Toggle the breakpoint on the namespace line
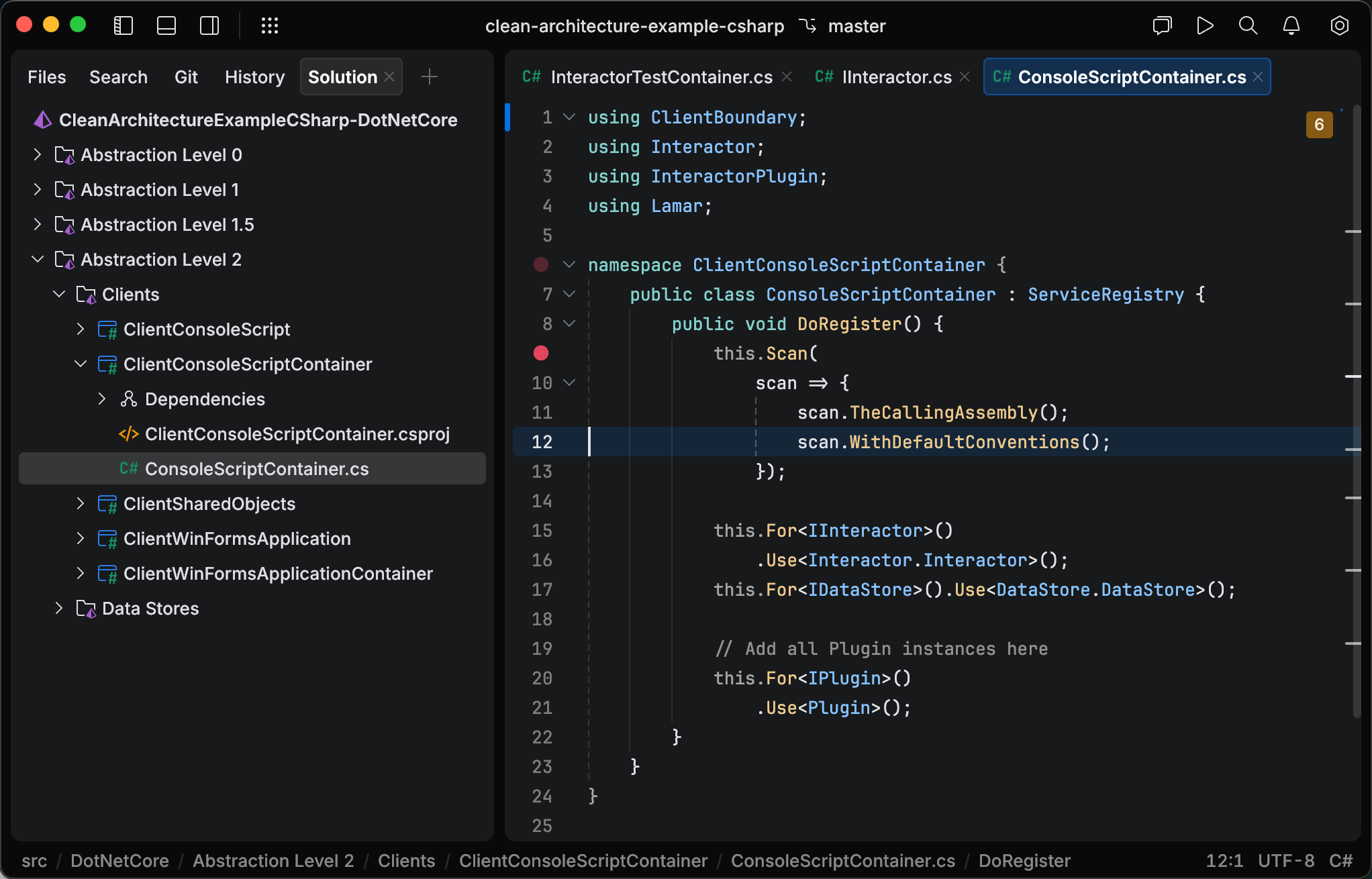The width and height of the screenshot is (1372, 879). (x=541, y=264)
